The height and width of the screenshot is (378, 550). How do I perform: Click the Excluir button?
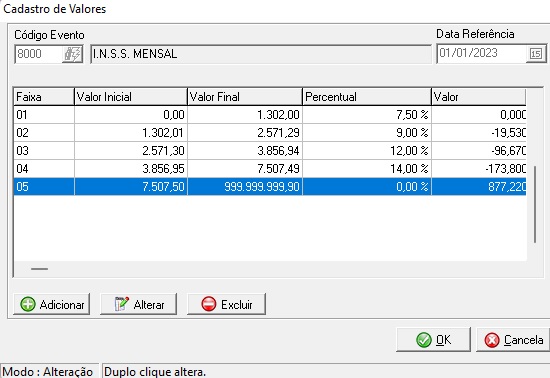pyautogui.click(x=226, y=304)
